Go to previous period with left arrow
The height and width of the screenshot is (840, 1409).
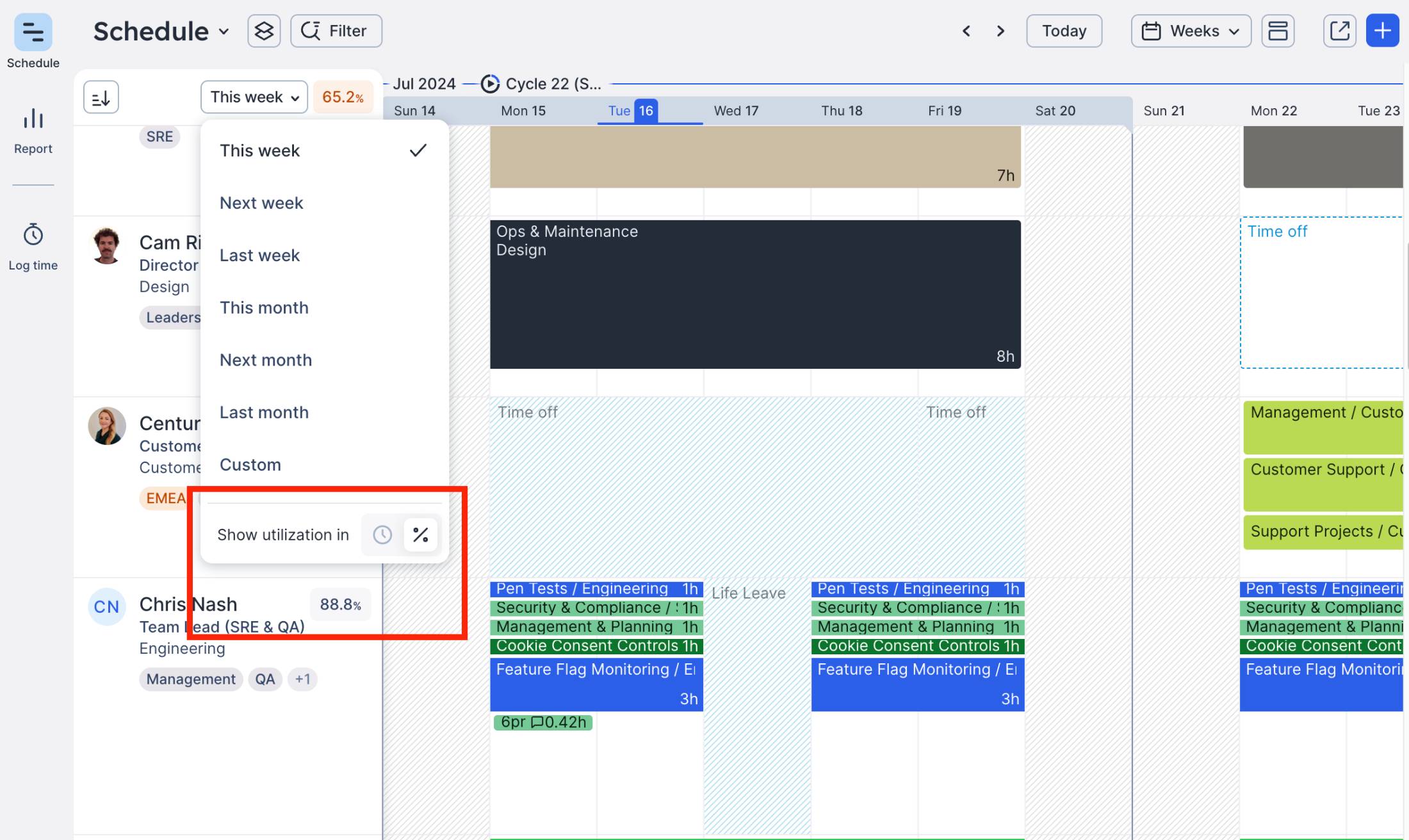click(x=966, y=31)
